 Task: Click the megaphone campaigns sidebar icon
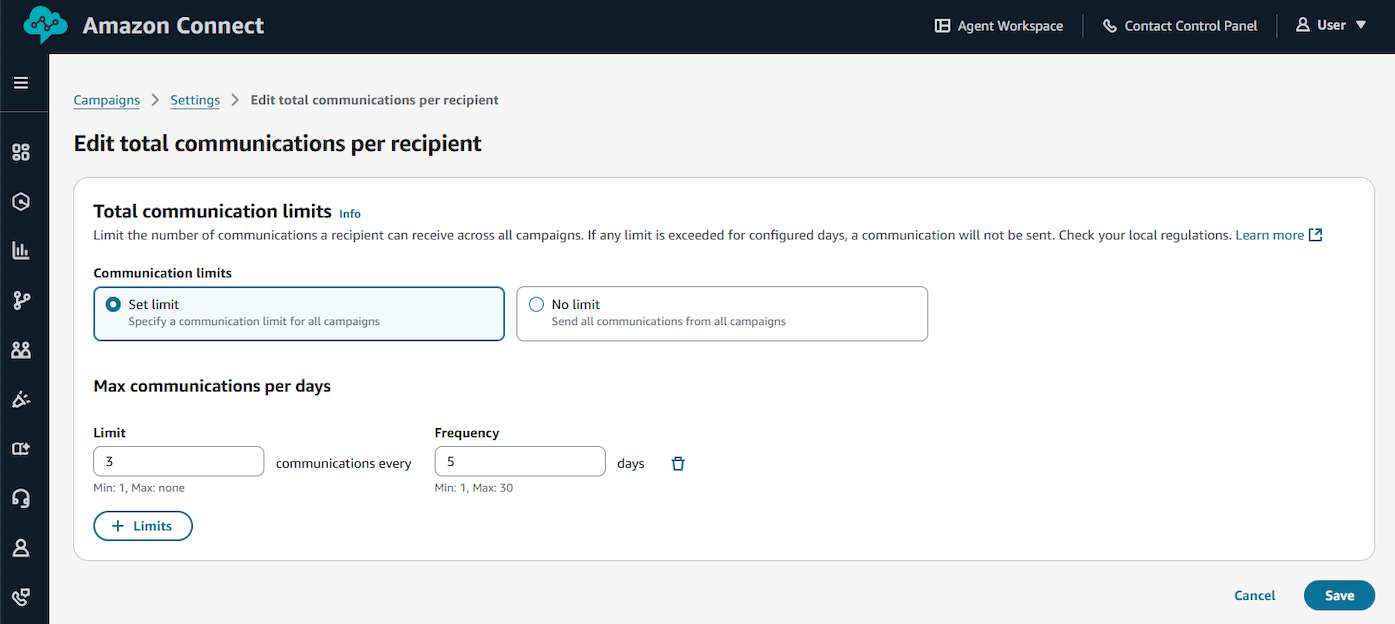21,399
